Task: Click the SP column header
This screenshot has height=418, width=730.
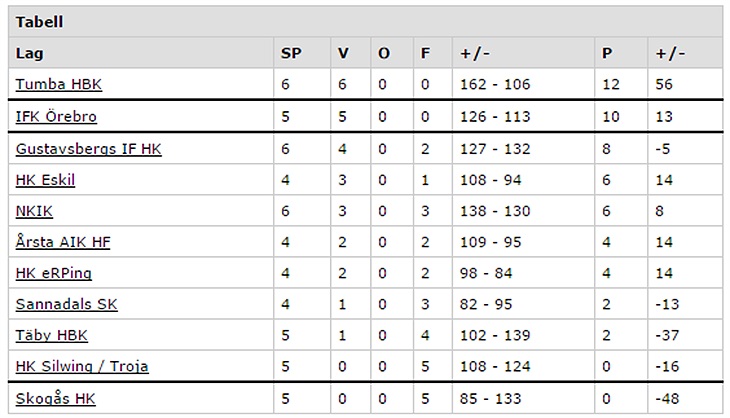Action: click(x=290, y=53)
